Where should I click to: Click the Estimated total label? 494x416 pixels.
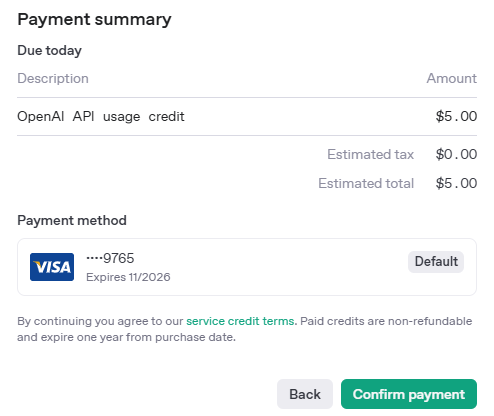(x=366, y=183)
